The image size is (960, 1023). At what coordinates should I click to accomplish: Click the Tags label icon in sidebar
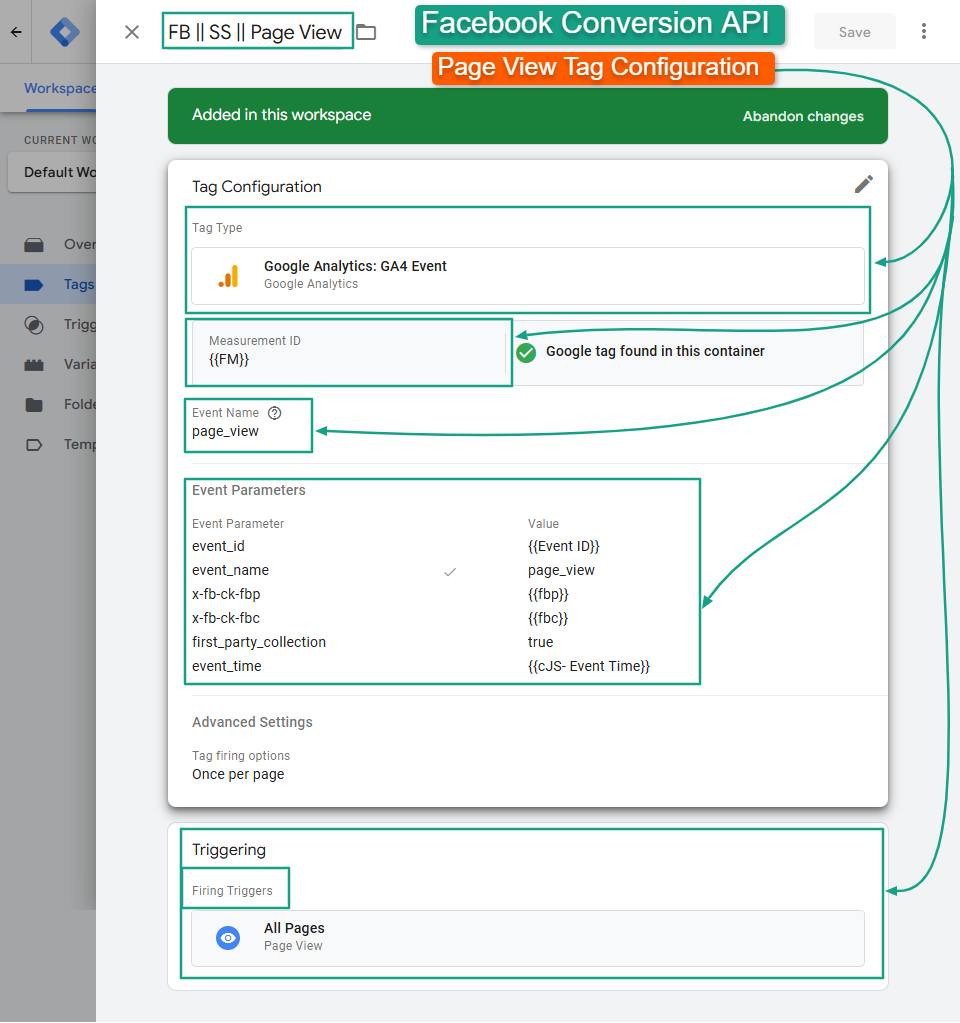[34, 284]
